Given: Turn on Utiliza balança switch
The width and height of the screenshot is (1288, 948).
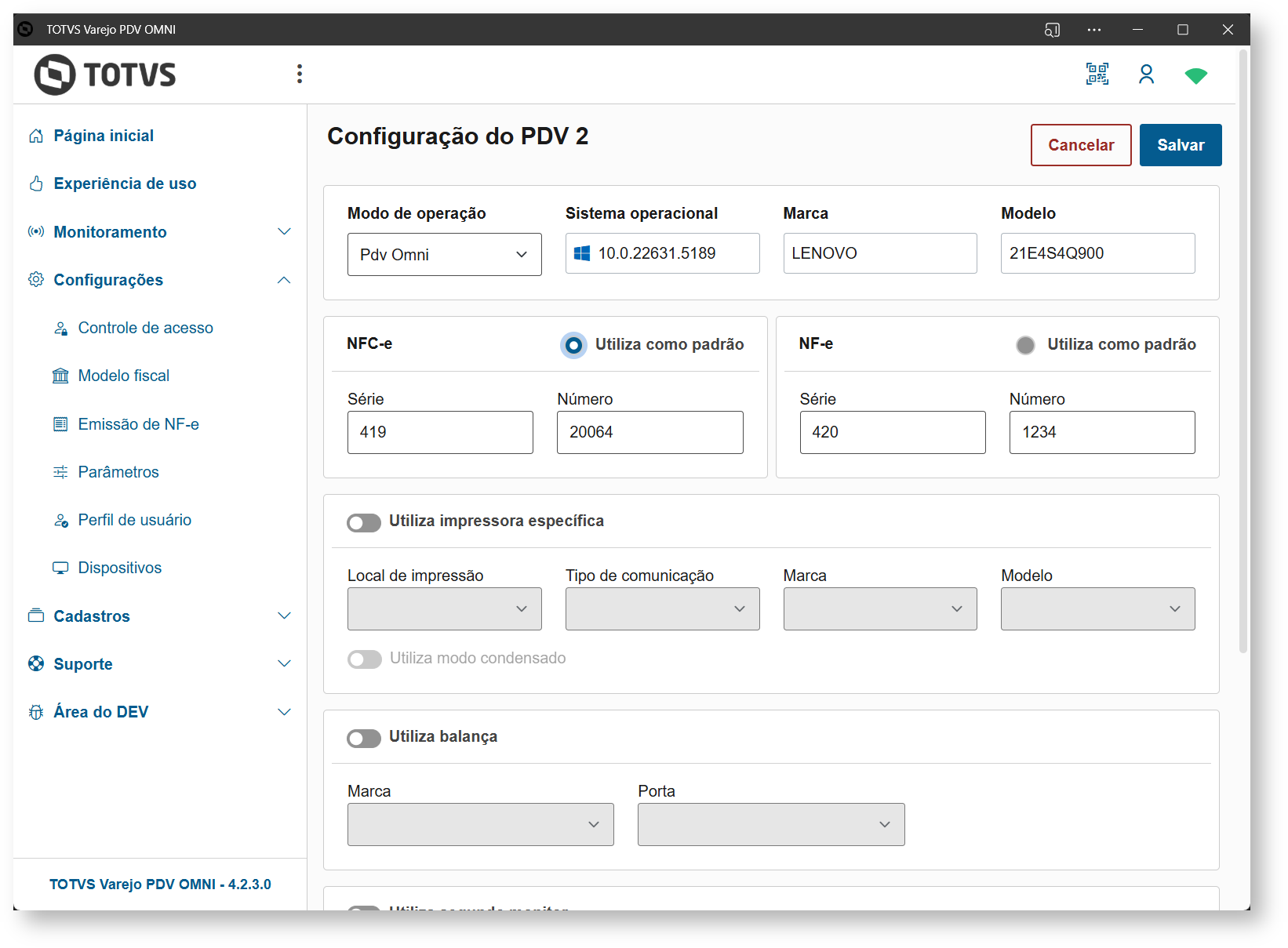Looking at the screenshot, I should click(364, 738).
